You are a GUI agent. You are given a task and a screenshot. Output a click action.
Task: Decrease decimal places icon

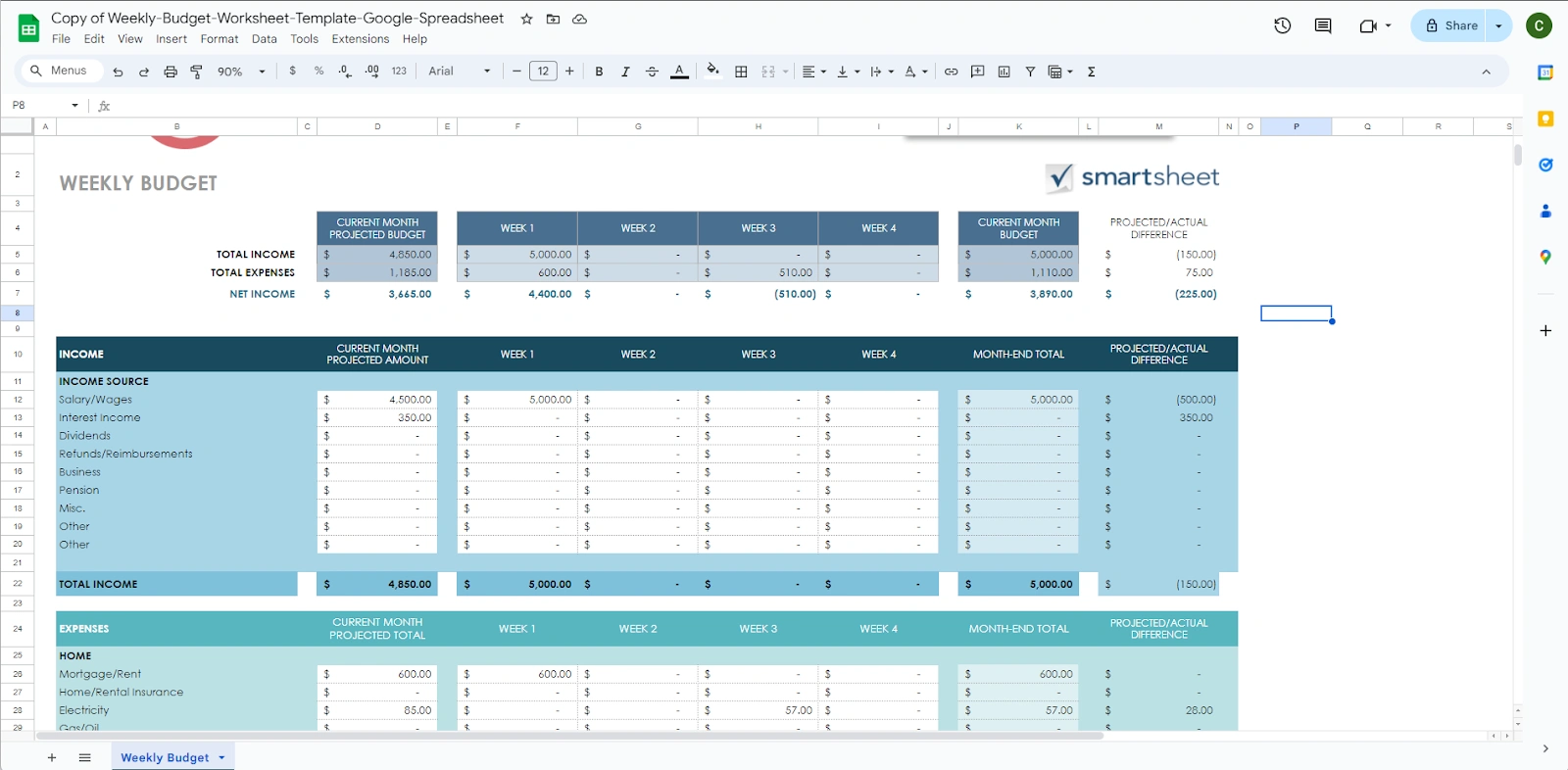345,72
